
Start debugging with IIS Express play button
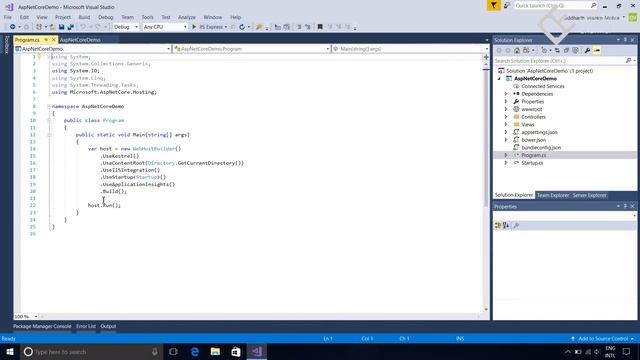click(194, 27)
